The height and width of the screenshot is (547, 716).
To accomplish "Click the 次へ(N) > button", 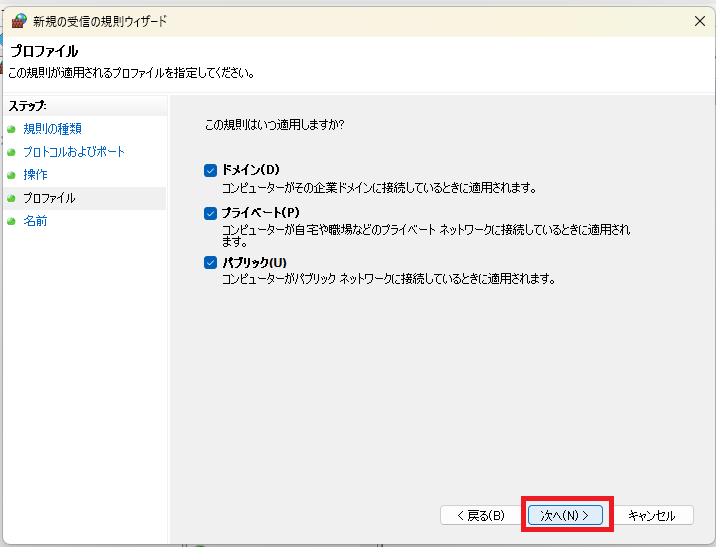I will (565, 515).
